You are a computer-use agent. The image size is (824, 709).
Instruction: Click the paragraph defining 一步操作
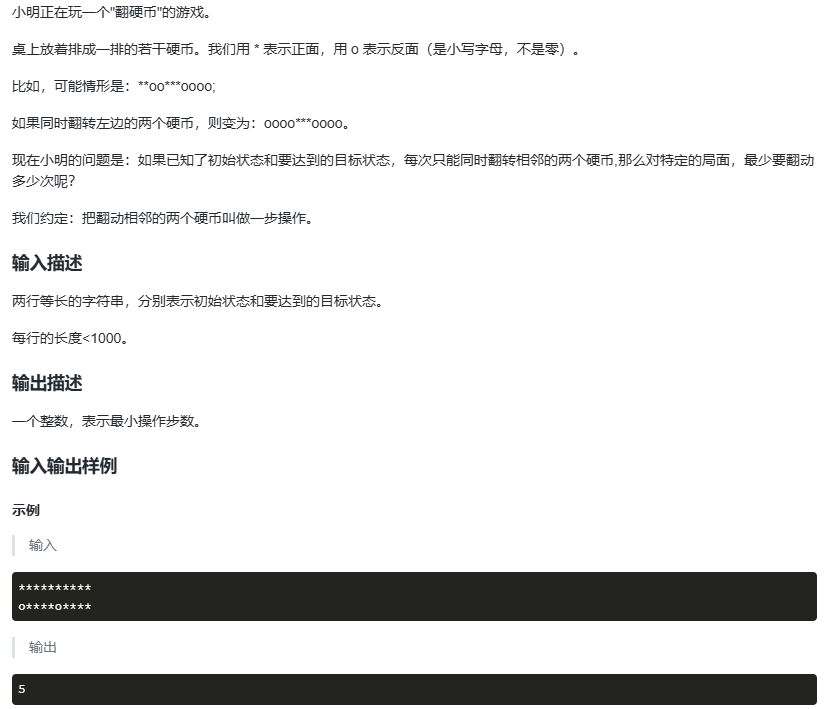coord(165,217)
